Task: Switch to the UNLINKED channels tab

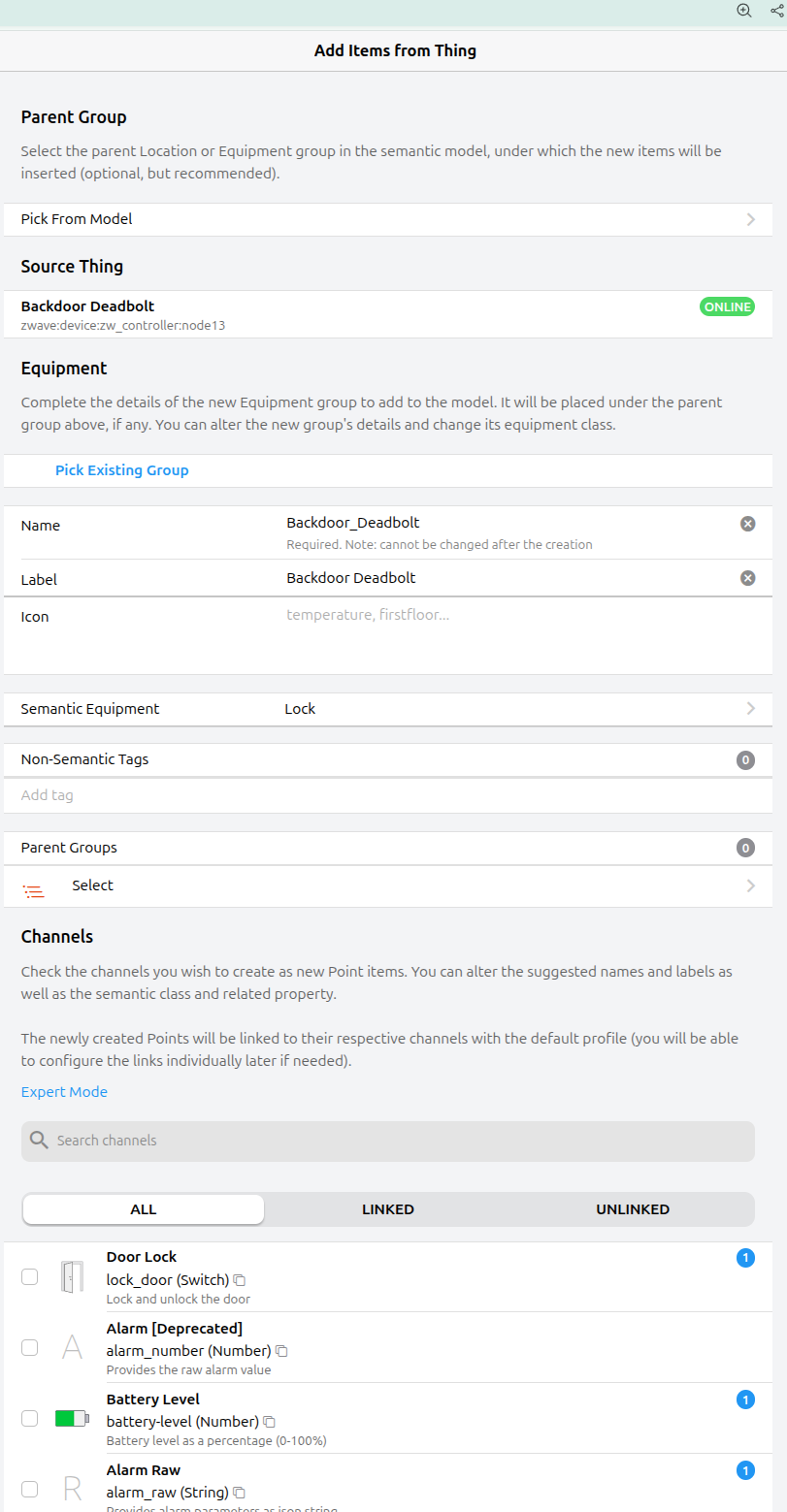Action: click(x=633, y=1209)
